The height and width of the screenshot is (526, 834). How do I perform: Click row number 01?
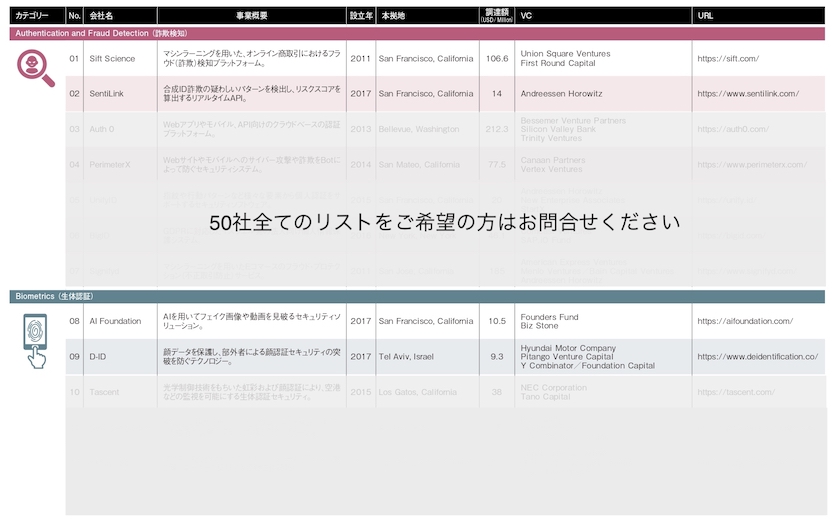tap(74, 59)
